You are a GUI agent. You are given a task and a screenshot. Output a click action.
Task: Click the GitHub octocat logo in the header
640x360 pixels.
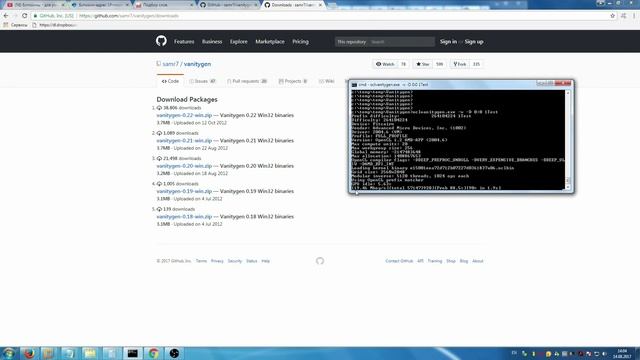point(161,41)
